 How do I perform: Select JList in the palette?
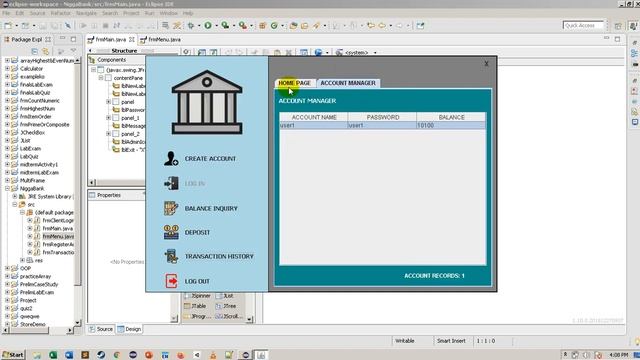pyautogui.click(x=224, y=296)
